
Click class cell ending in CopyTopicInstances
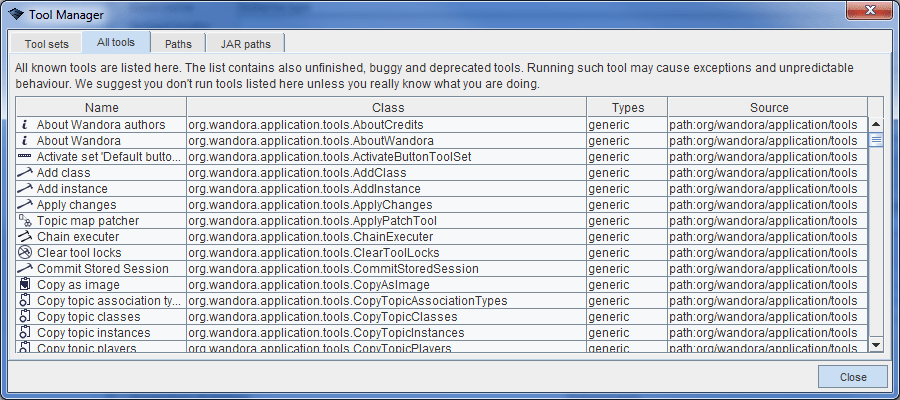[x=387, y=333]
